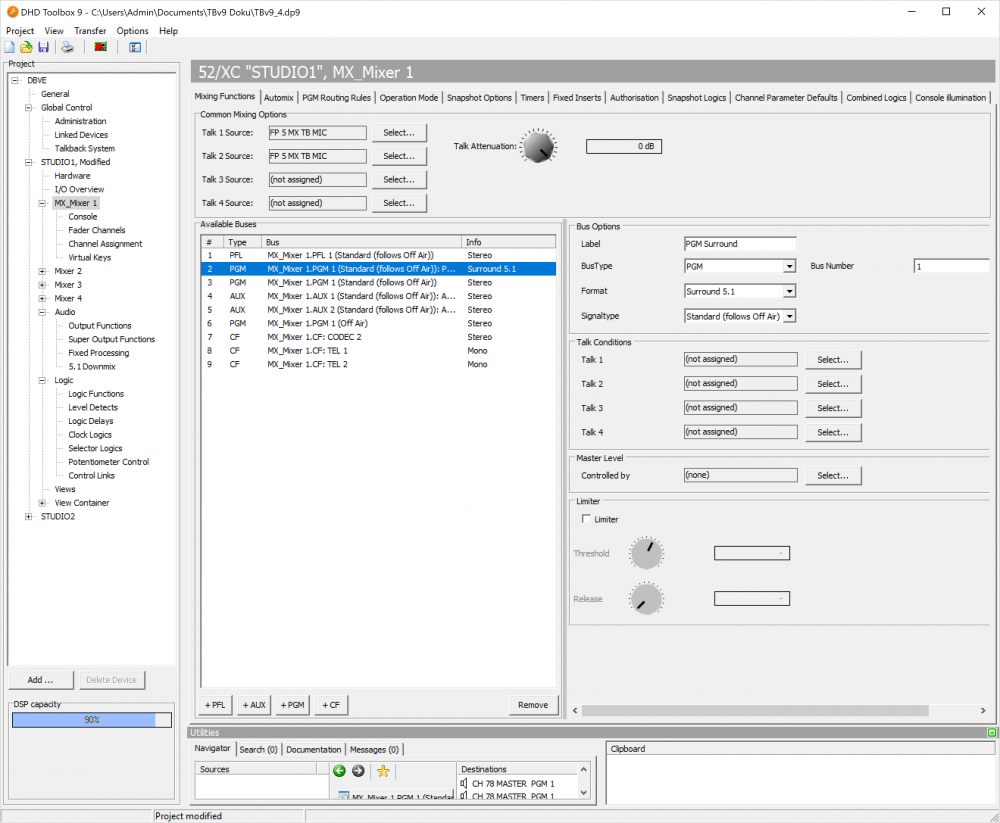The width and height of the screenshot is (1000, 823).
Task: Click the yellow star favorites icon in Navigator
Action: pyautogui.click(x=383, y=771)
